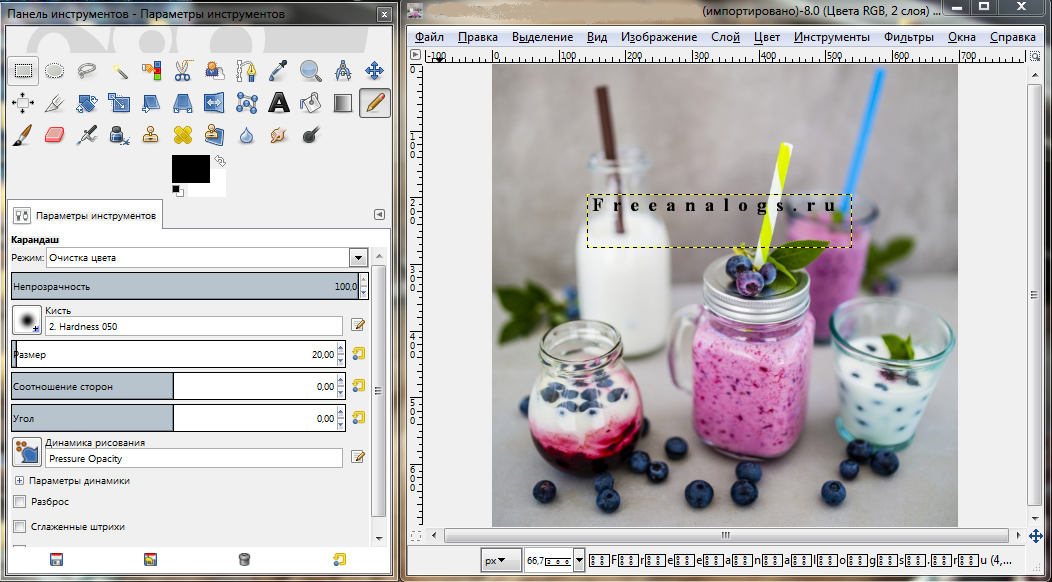
Task: Click the Pressure Opacity dynamics button
Action: (x=27, y=453)
